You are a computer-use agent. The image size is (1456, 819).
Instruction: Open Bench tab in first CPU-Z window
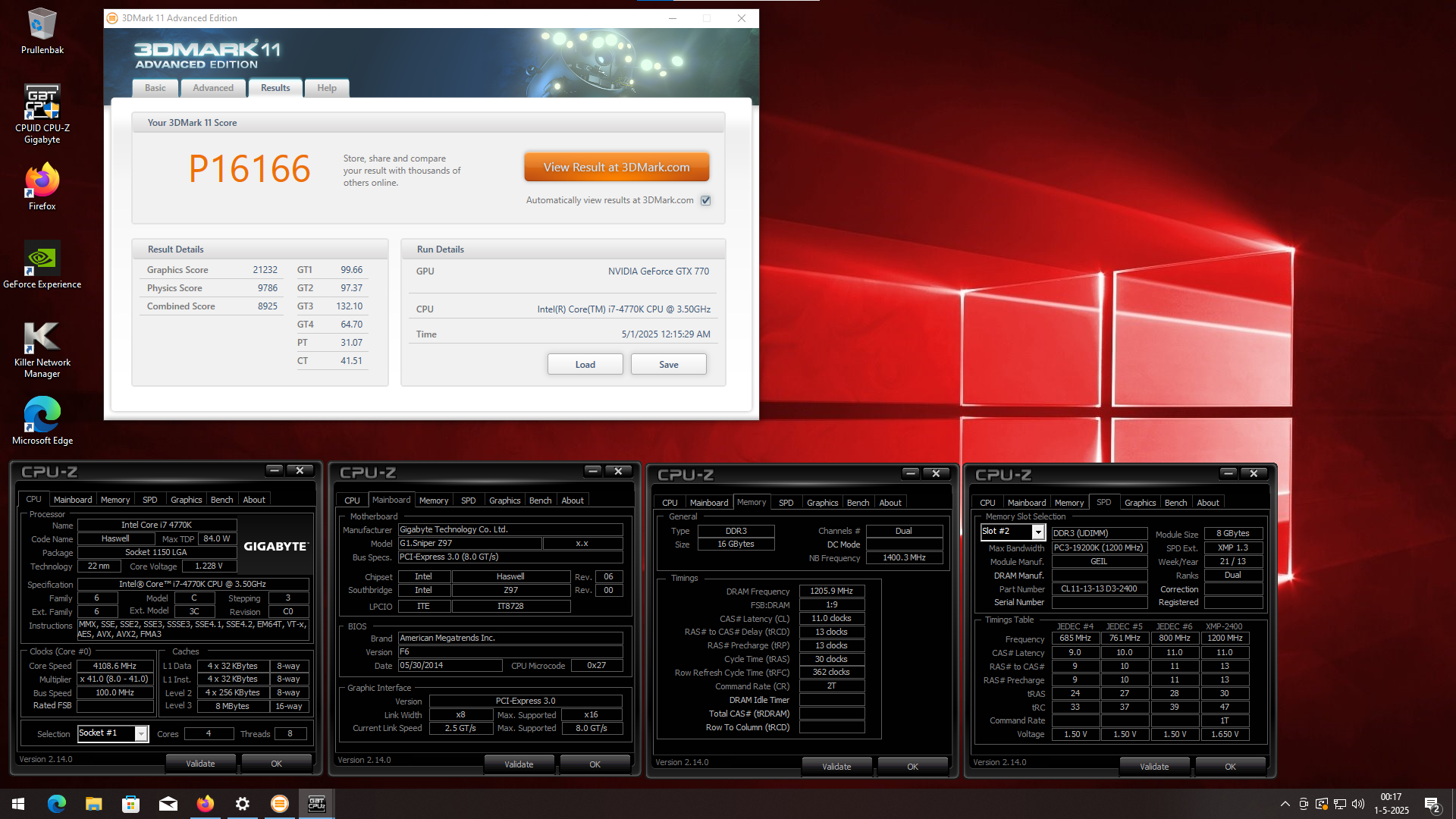(x=221, y=500)
